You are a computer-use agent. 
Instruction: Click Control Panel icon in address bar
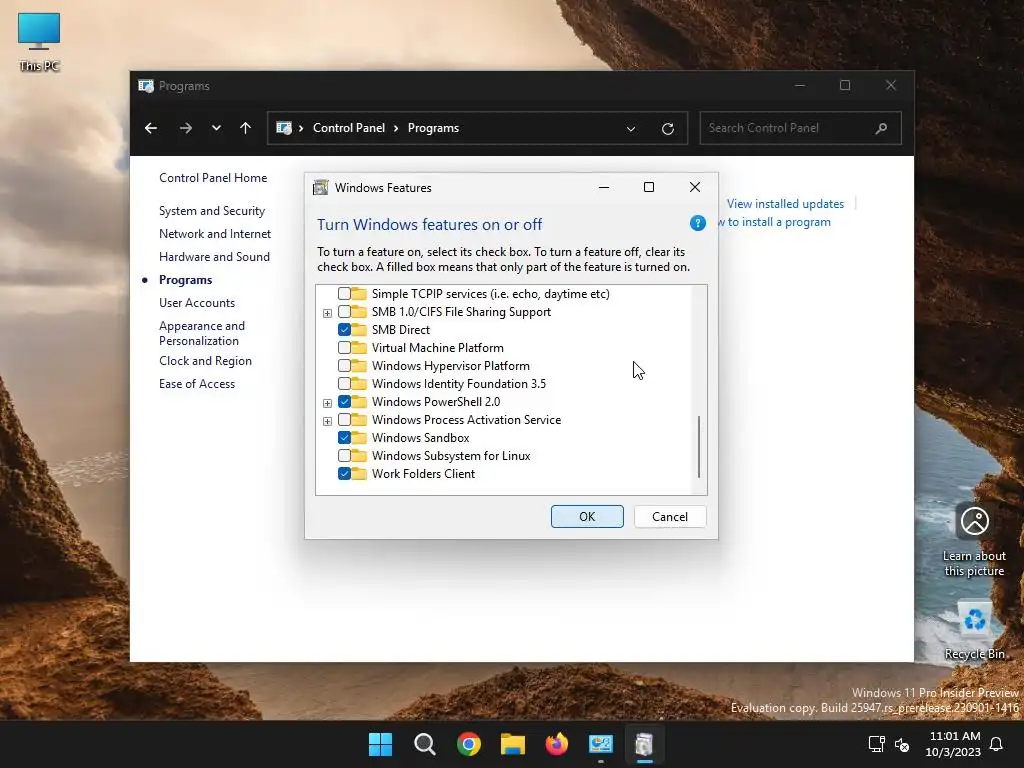pos(284,128)
